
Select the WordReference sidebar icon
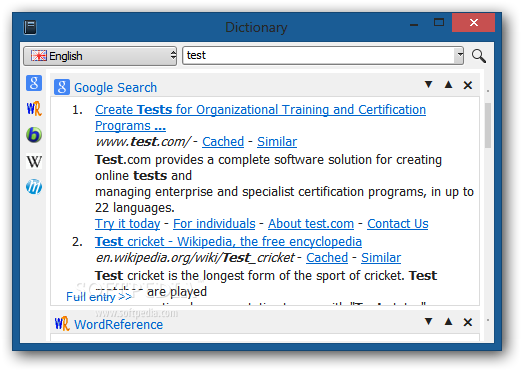34,109
